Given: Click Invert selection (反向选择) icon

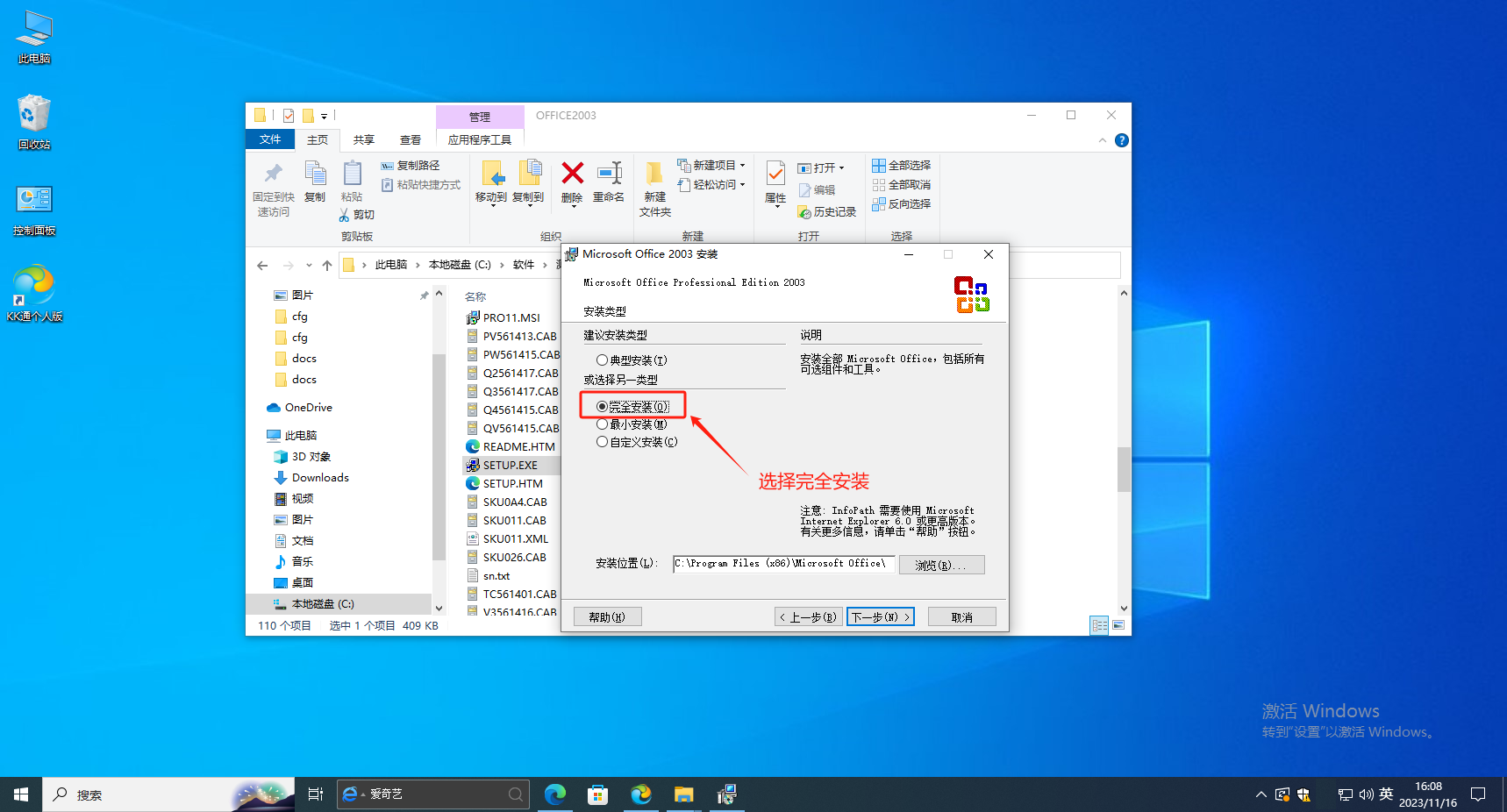Looking at the screenshot, I should click(878, 204).
